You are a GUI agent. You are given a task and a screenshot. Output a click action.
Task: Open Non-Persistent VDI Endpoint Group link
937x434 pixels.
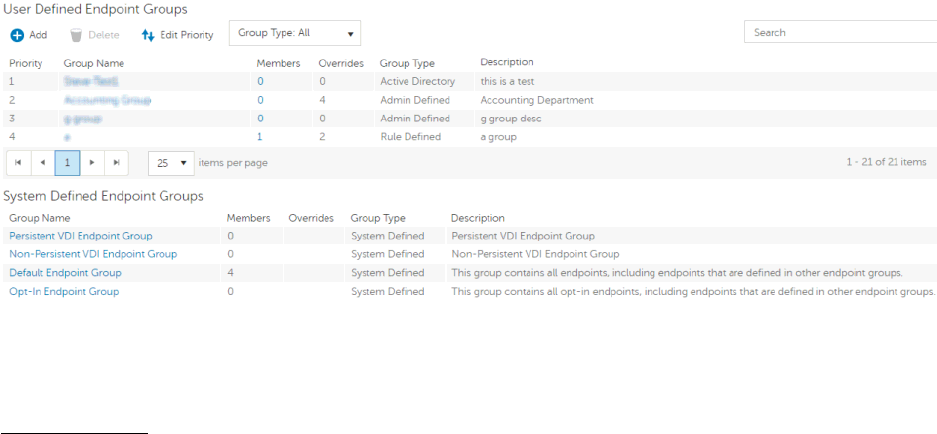[x=93, y=254]
